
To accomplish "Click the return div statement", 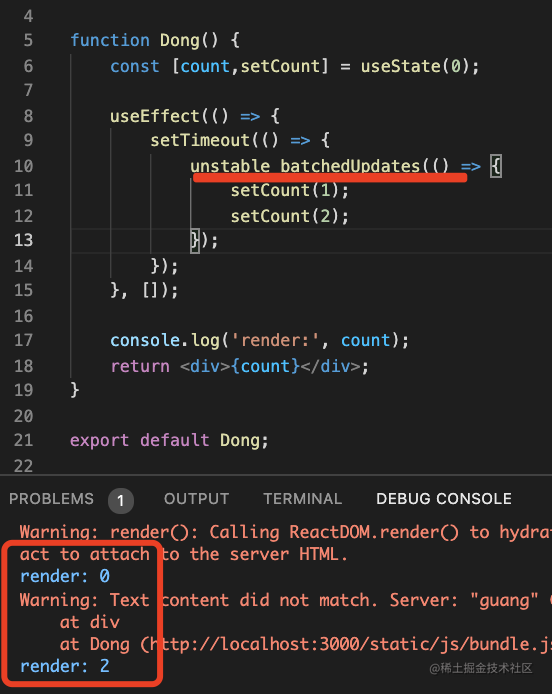I will pos(239,366).
